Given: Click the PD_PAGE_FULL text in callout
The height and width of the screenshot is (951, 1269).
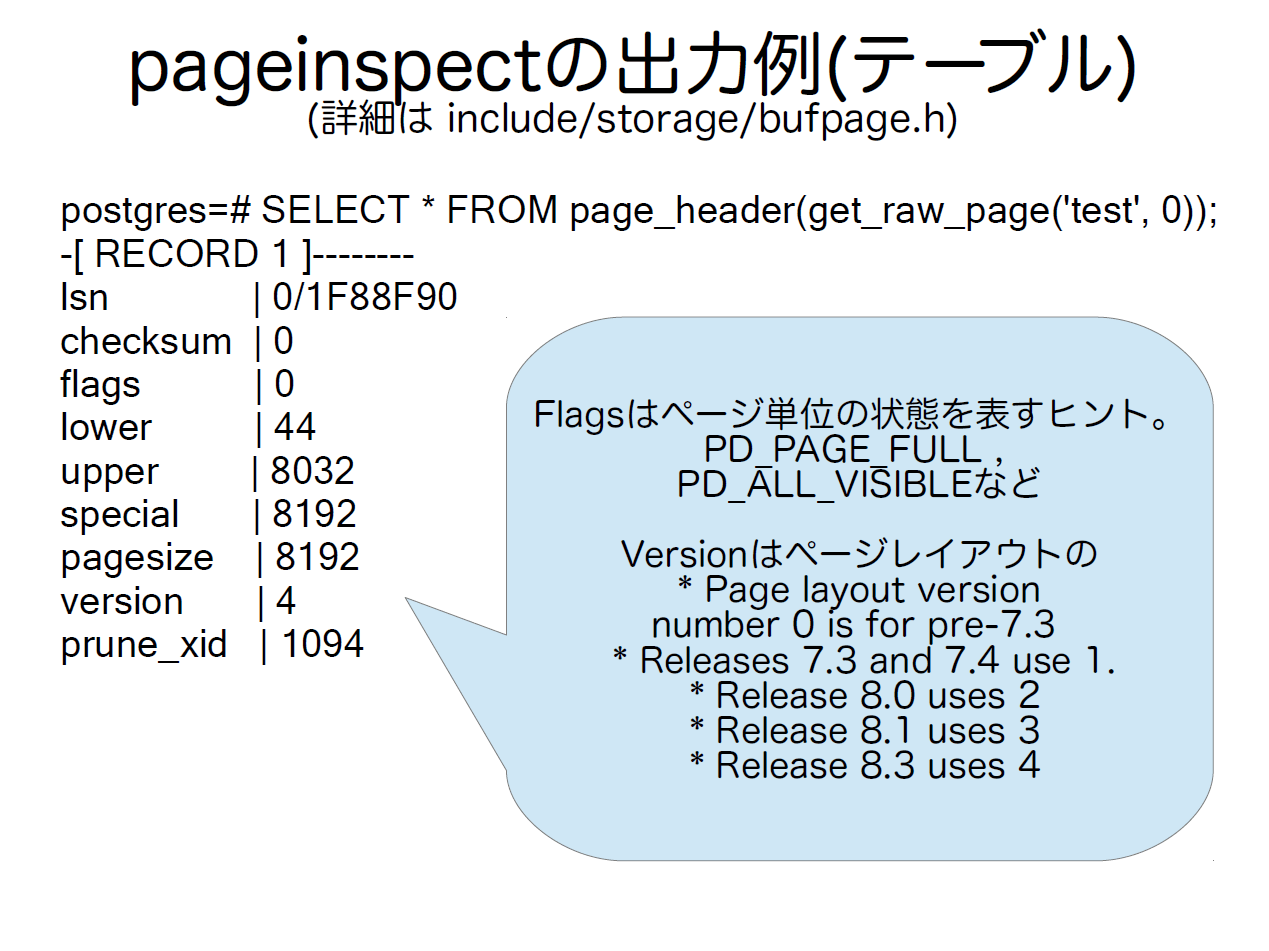Looking at the screenshot, I should coord(841,449).
